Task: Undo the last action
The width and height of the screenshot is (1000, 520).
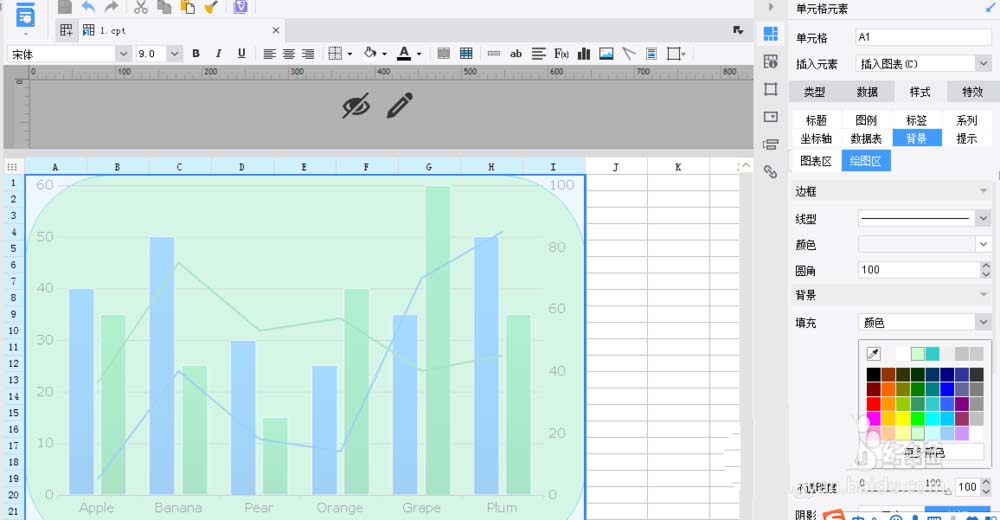Action: click(88, 7)
